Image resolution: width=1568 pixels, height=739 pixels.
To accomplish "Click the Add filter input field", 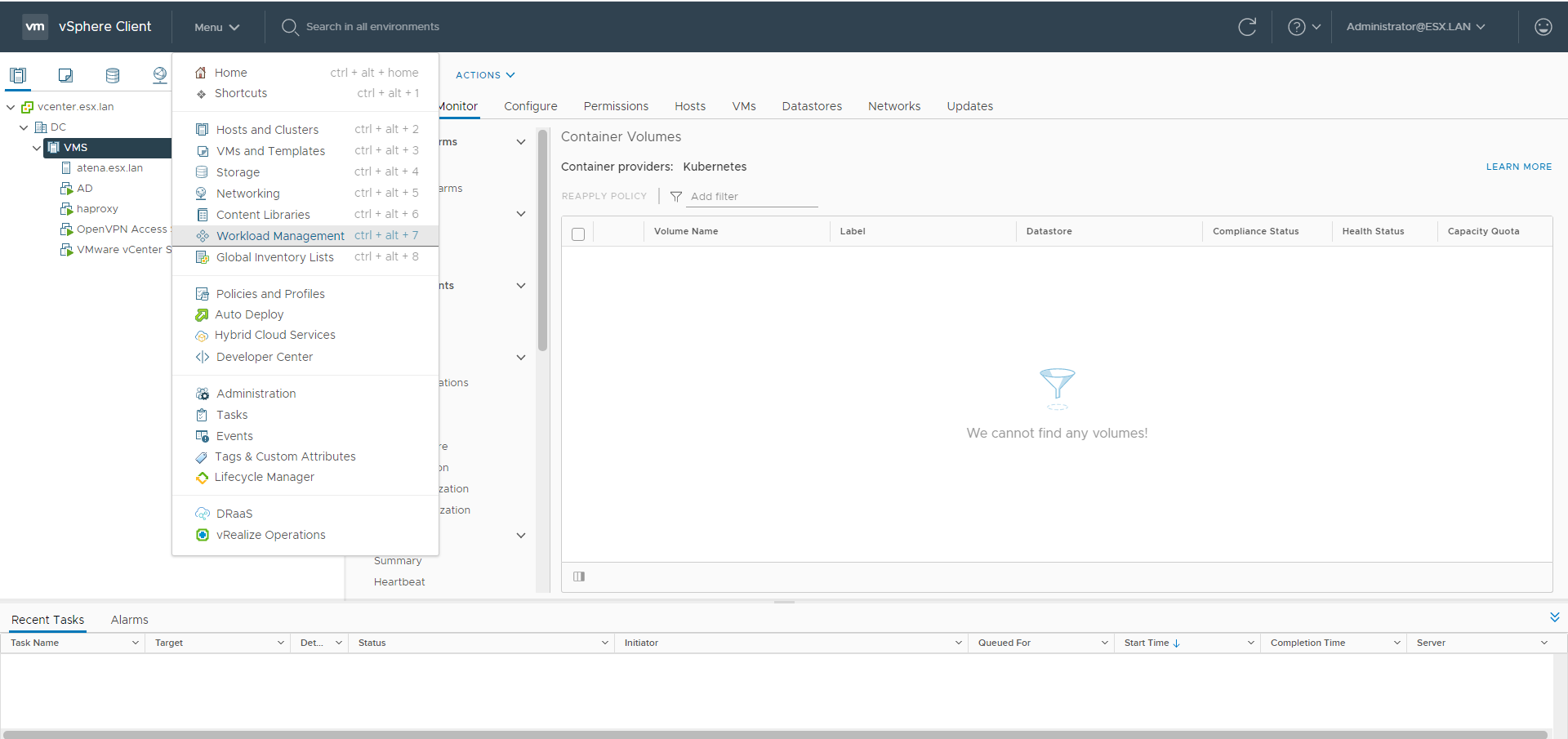I will [x=751, y=197].
